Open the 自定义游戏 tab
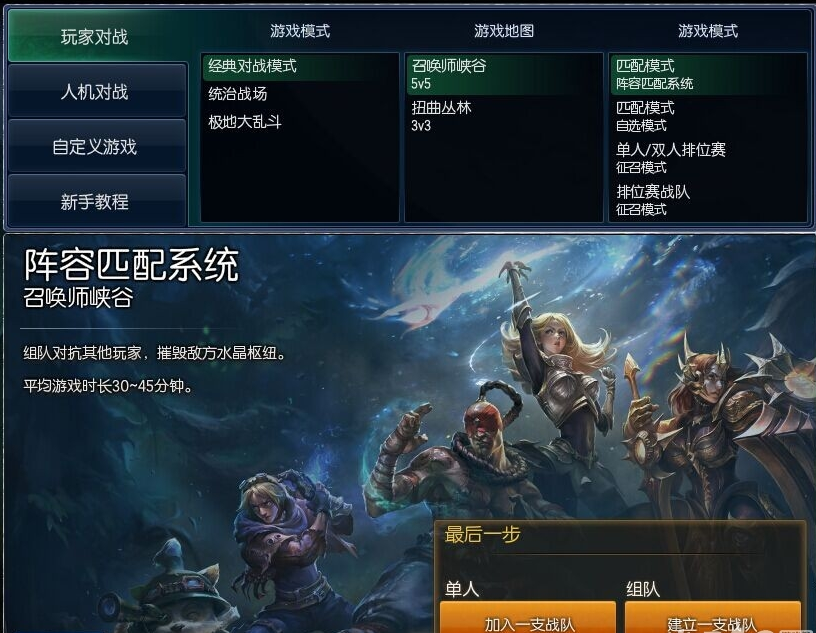 click(x=96, y=146)
